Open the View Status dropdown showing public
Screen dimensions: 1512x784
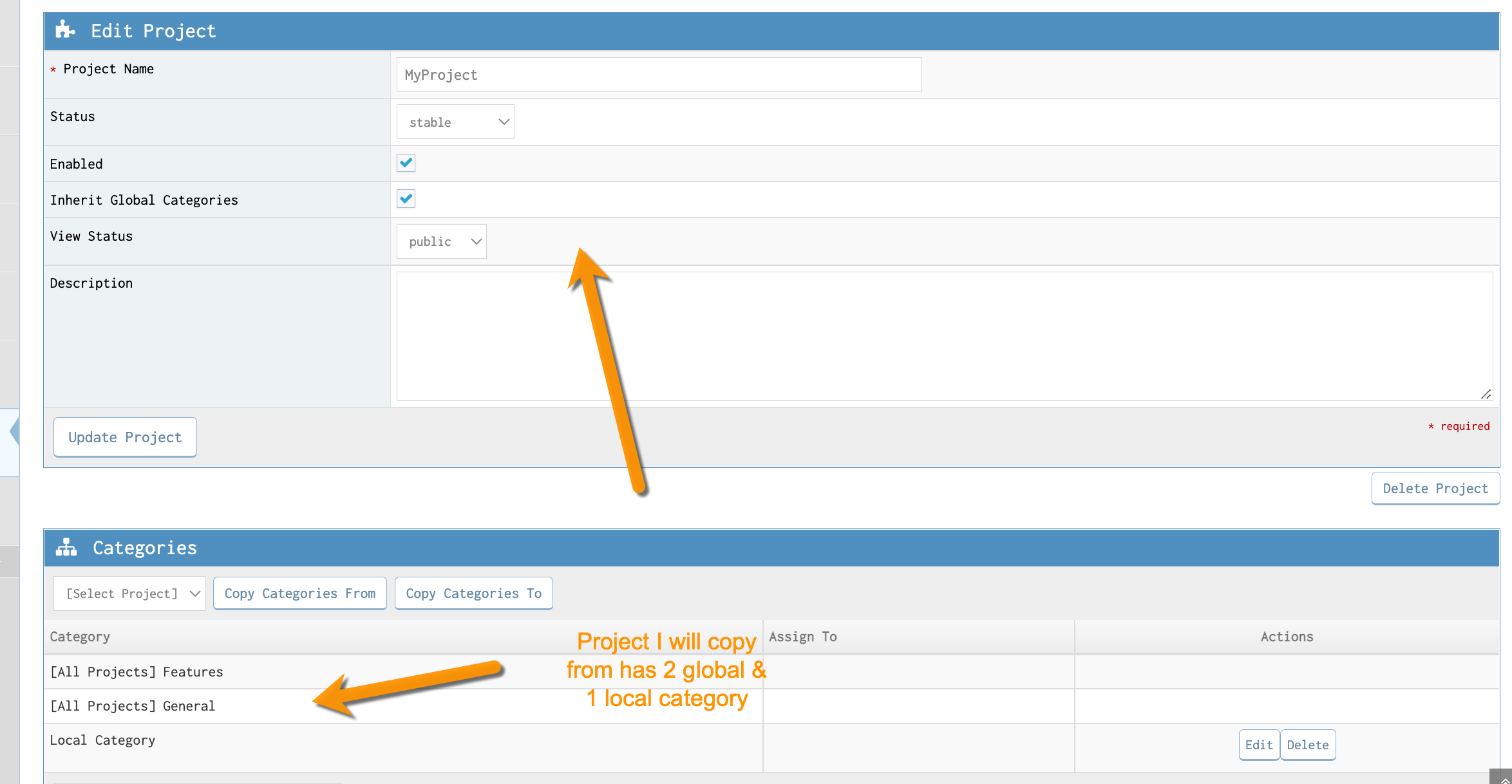point(441,241)
